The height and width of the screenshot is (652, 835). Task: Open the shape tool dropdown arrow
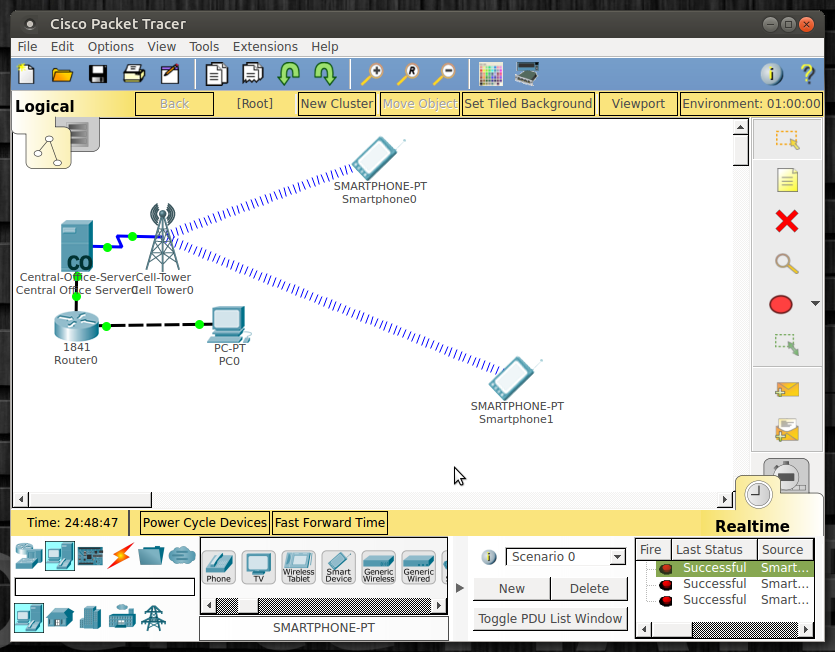tap(815, 304)
